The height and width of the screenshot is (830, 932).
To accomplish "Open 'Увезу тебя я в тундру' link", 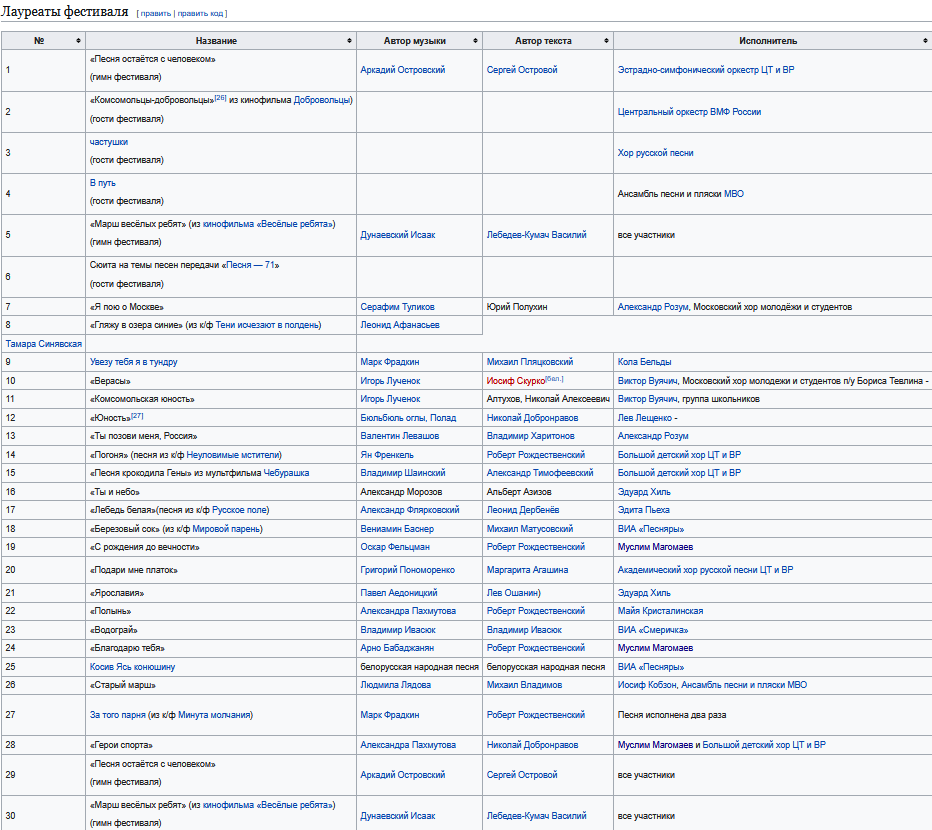I will [x=133, y=362].
